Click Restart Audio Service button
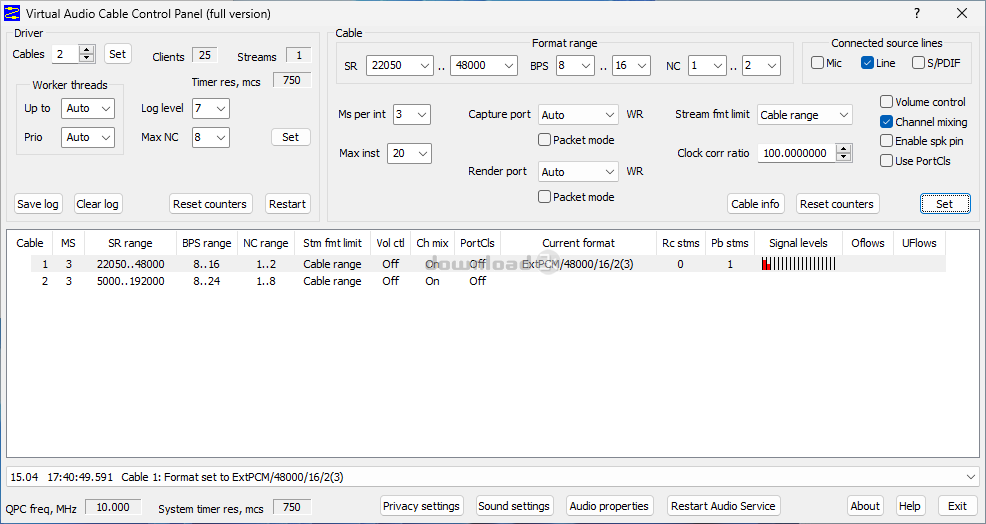 [723, 506]
